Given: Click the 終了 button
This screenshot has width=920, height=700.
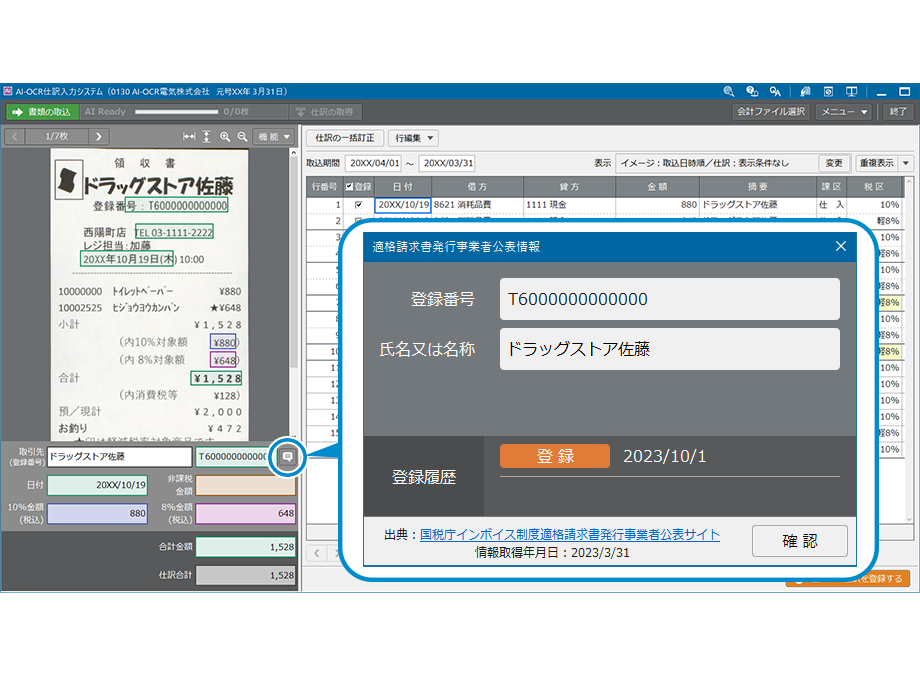Looking at the screenshot, I should (x=898, y=111).
